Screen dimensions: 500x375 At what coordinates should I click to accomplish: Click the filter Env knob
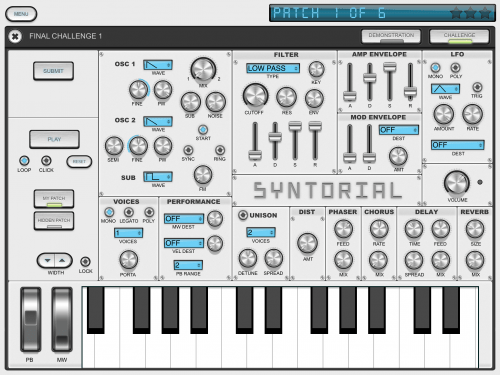coord(314,99)
